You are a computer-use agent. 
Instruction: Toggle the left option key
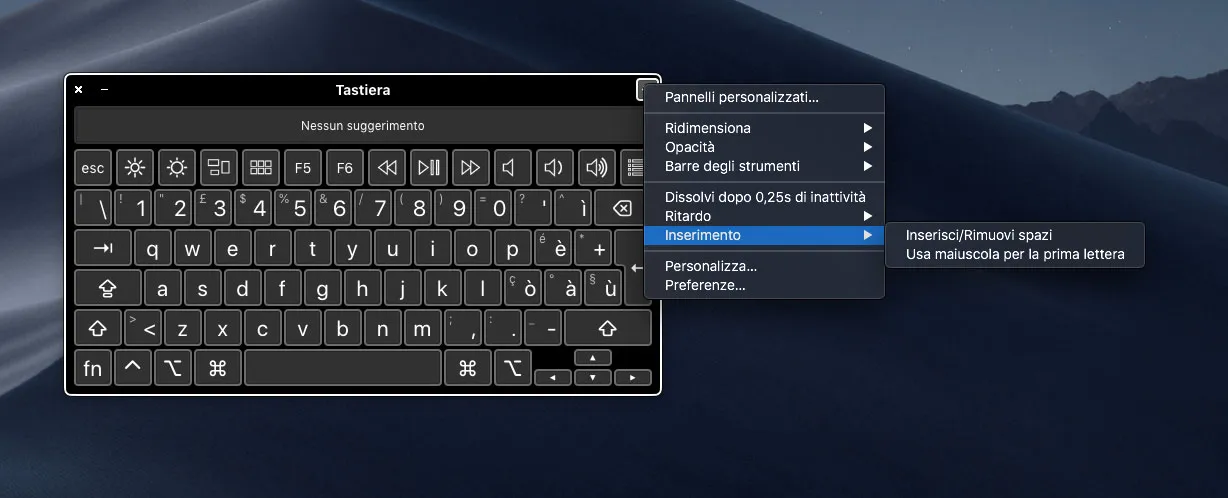173,368
